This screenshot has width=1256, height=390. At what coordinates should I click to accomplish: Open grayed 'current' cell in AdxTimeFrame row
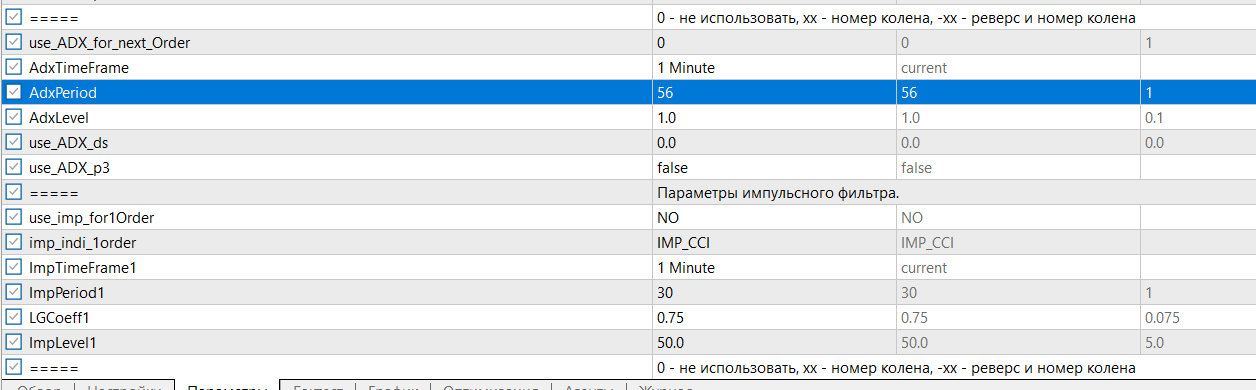click(1018, 68)
